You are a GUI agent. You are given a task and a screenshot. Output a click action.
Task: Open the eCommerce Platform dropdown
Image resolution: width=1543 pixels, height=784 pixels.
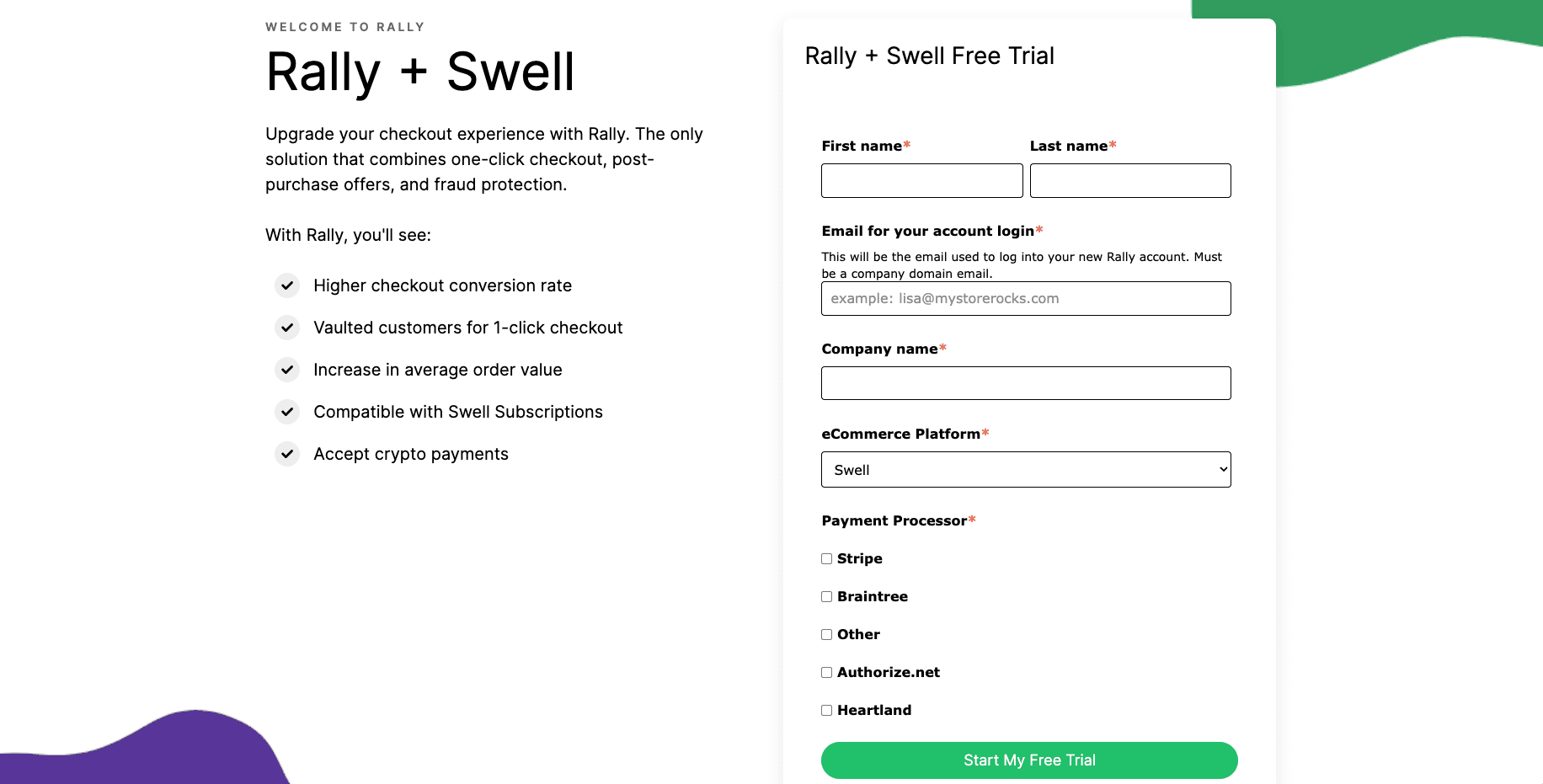point(1026,470)
